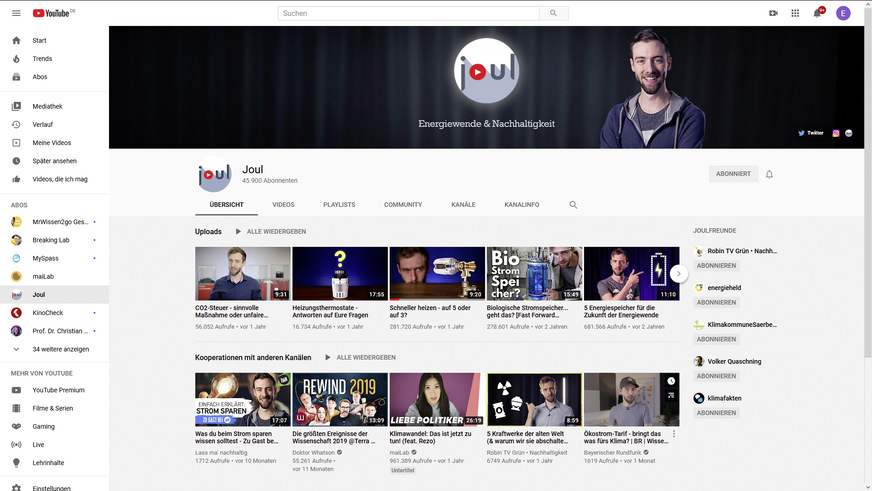
Task: Open the YouTube apps grid
Action: (x=795, y=13)
